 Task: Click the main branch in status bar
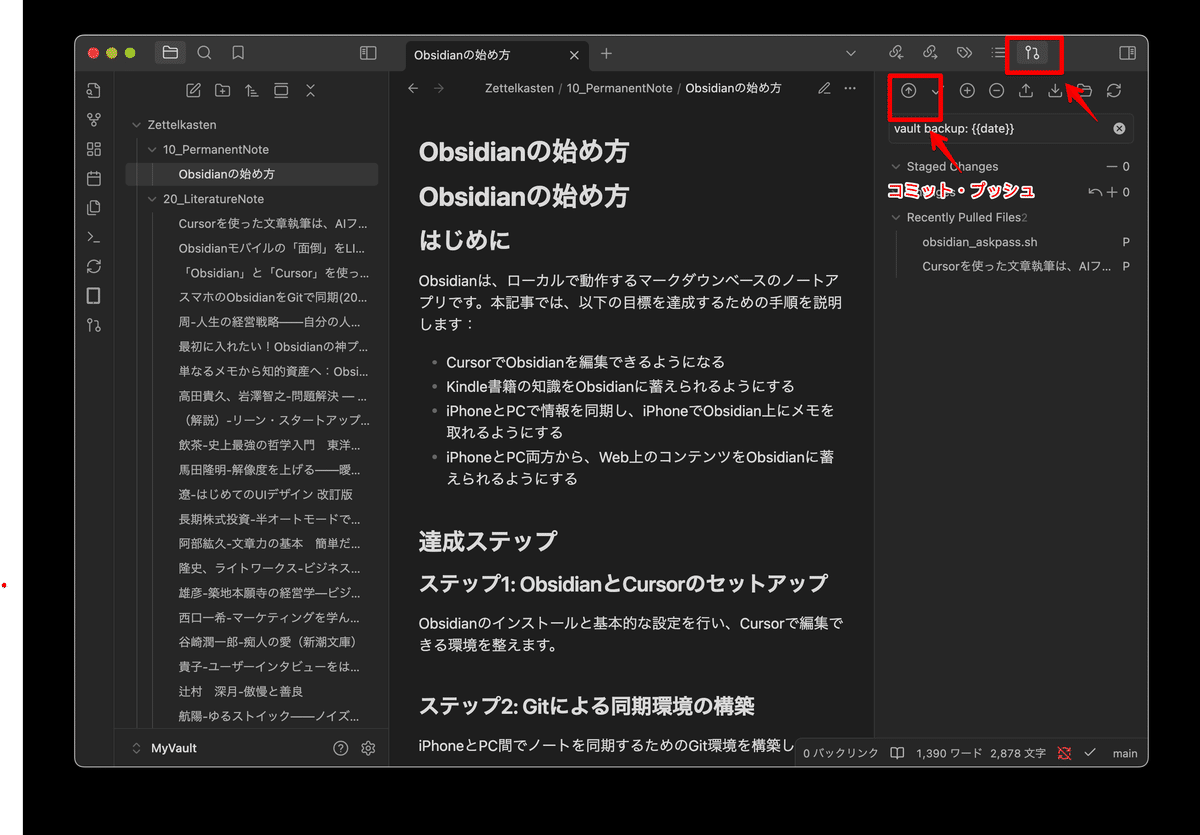1125,753
